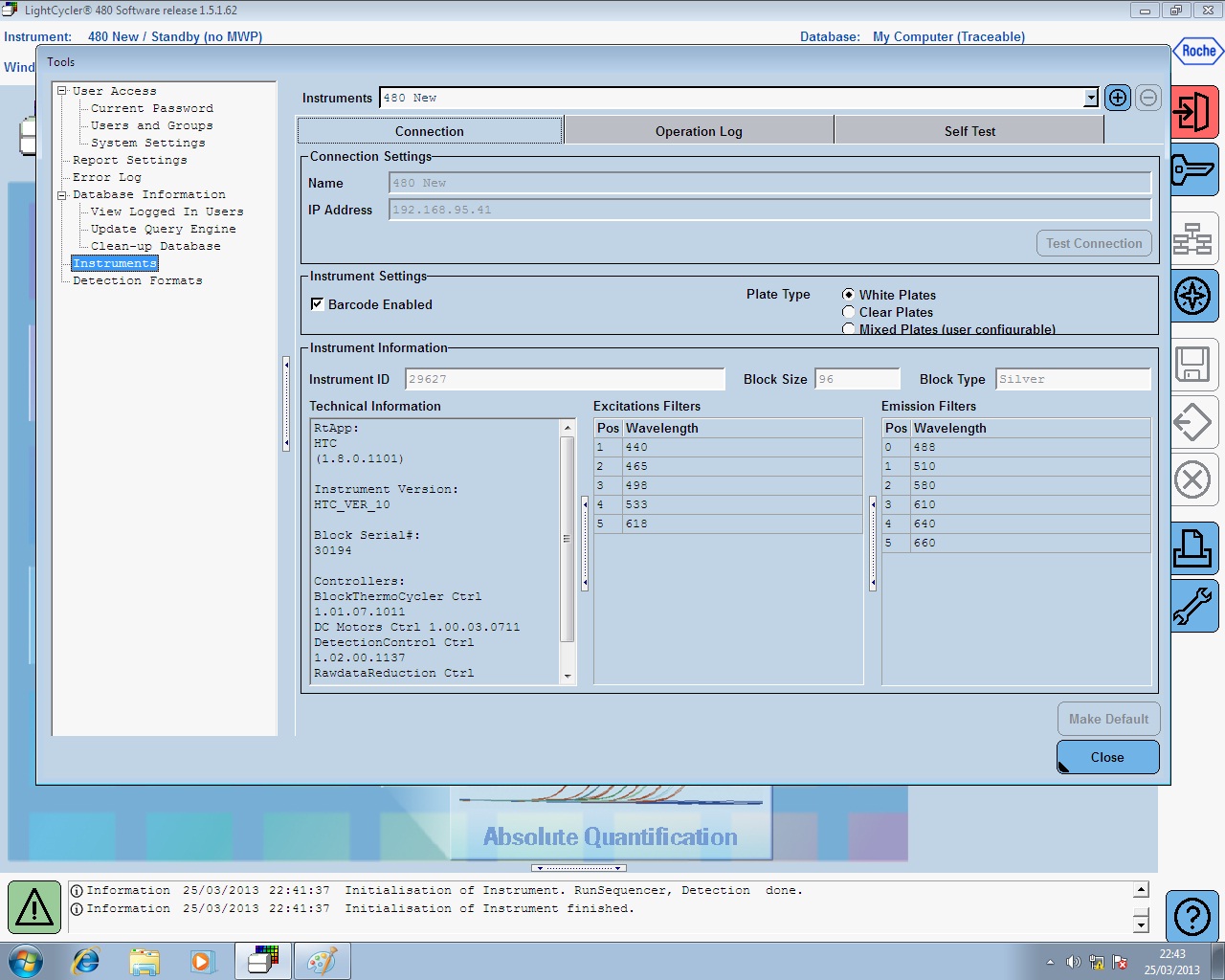The height and width of the screenshot is (980, 1225).
Task: Click the Make Default button
Action: coord(1108,719)
